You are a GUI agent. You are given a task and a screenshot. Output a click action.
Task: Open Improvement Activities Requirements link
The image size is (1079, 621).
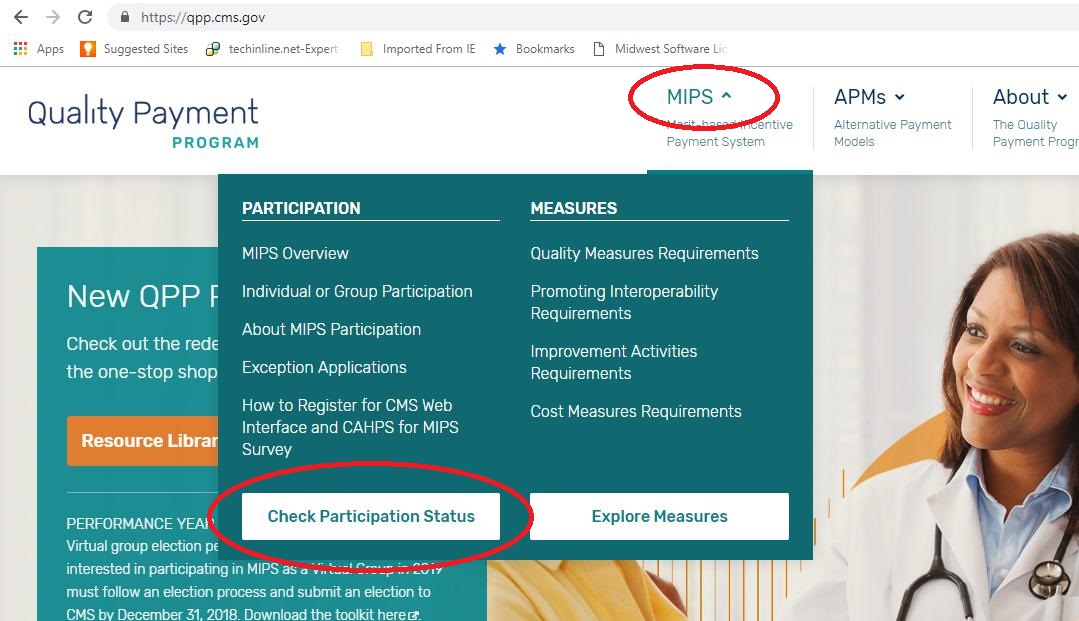[614, 362]
